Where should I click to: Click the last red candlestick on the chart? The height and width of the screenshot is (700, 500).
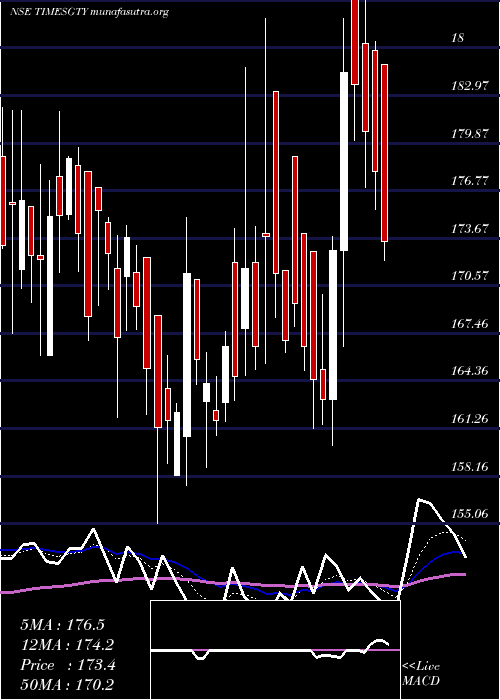click(x=384, y=153)
